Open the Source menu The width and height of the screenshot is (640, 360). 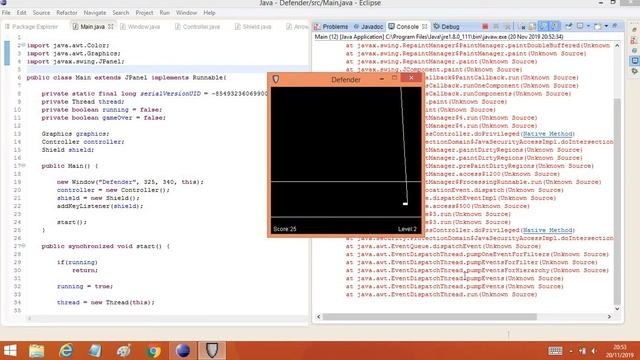(41, 13)
